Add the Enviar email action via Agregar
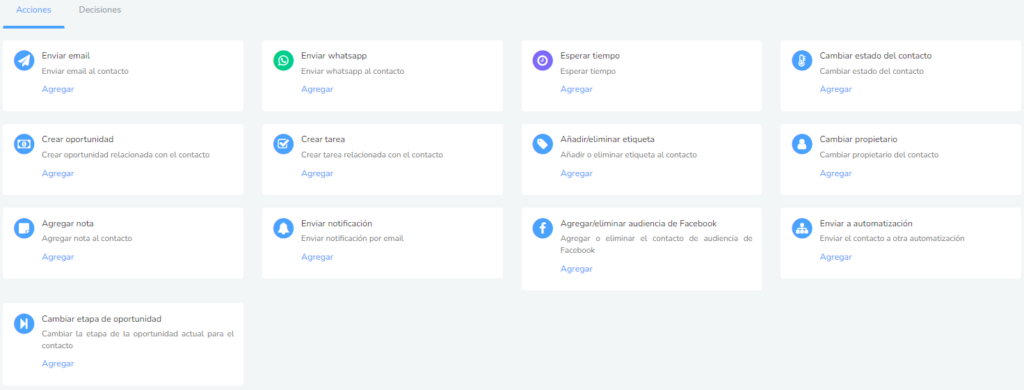Screen dimensions: 1024x390 click(58, 89)
